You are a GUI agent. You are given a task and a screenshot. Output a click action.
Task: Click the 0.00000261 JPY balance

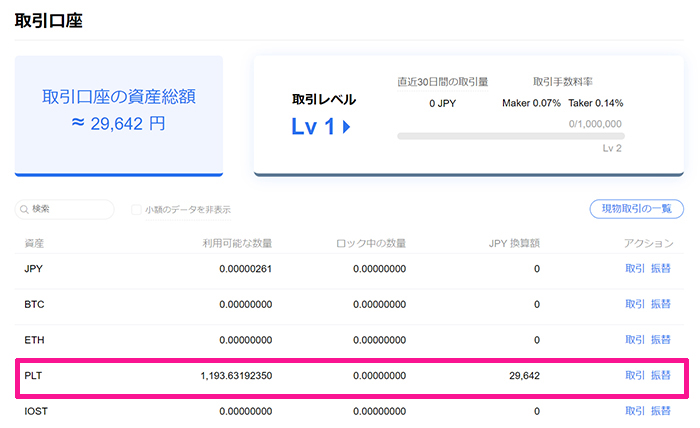point(246,269)
